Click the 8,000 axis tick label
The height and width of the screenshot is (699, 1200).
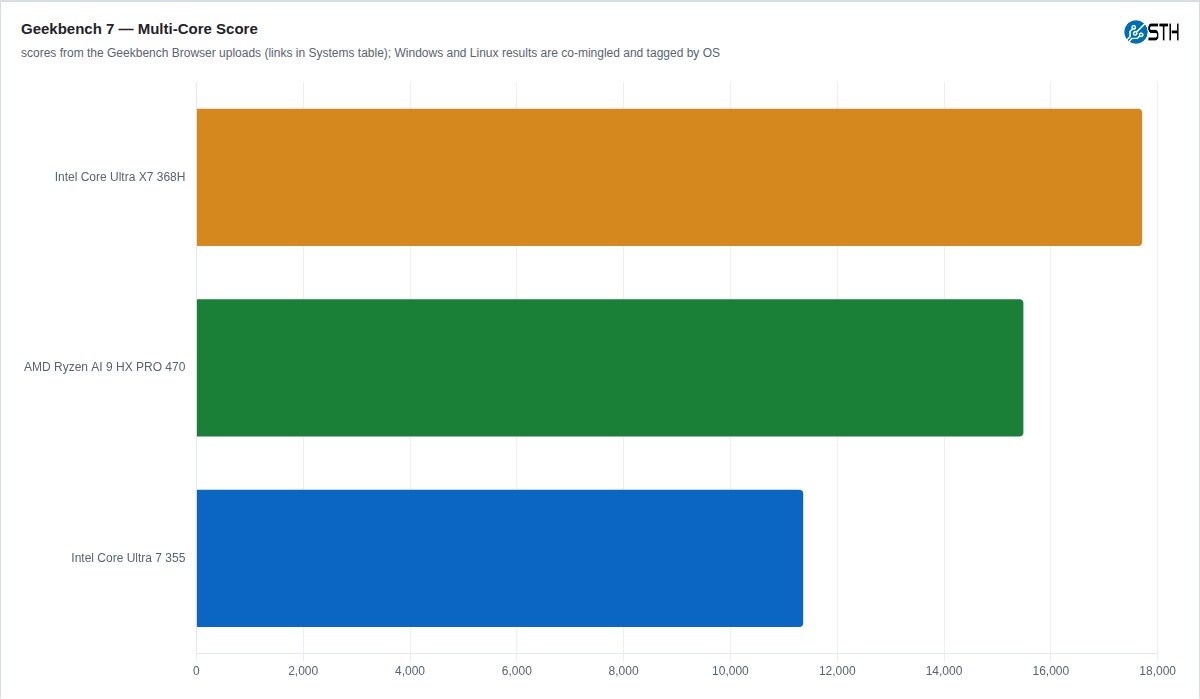pyautogui.click(x=623, y=670)
